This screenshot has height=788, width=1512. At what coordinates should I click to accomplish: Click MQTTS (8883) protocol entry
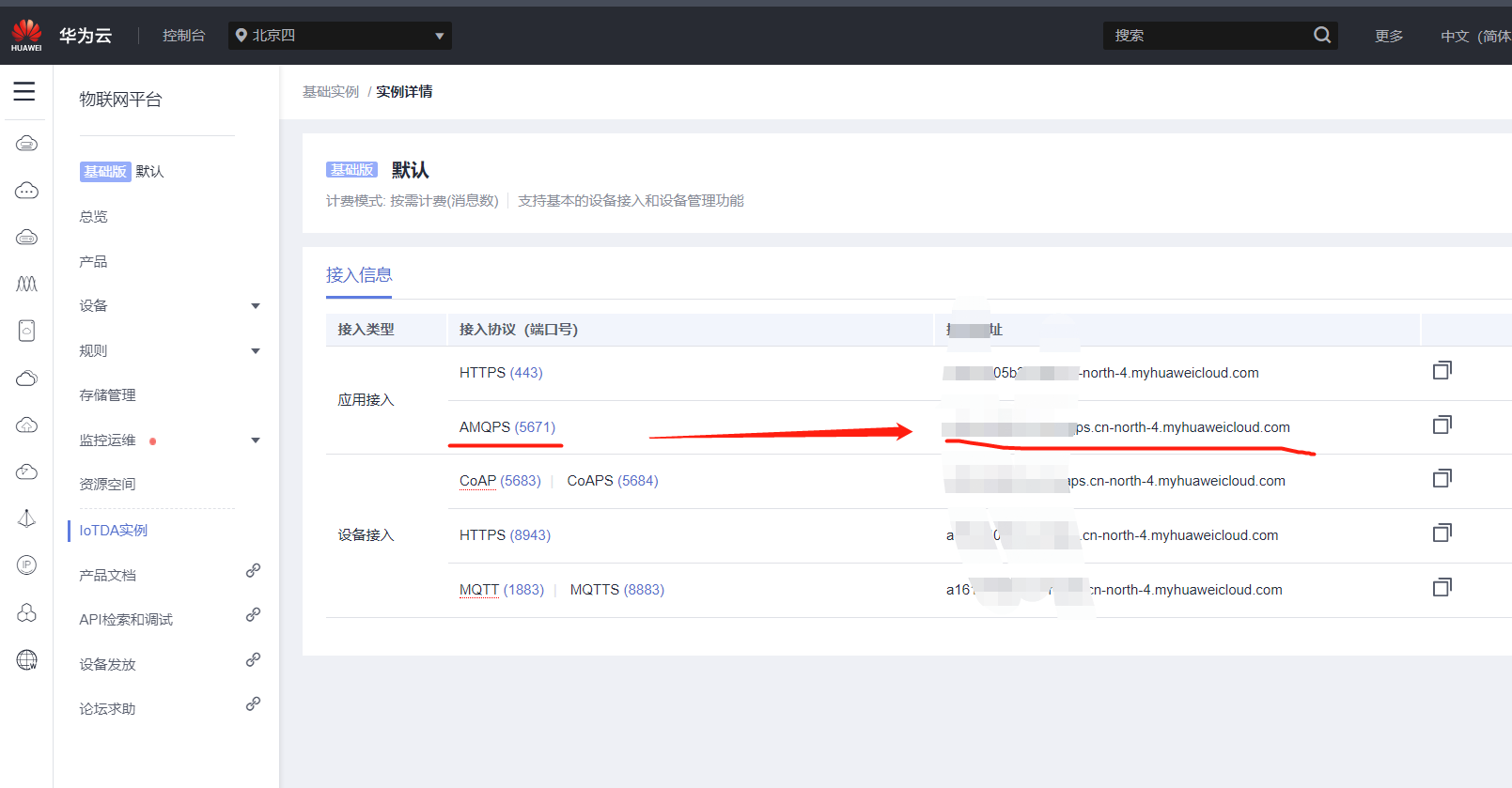617,590
